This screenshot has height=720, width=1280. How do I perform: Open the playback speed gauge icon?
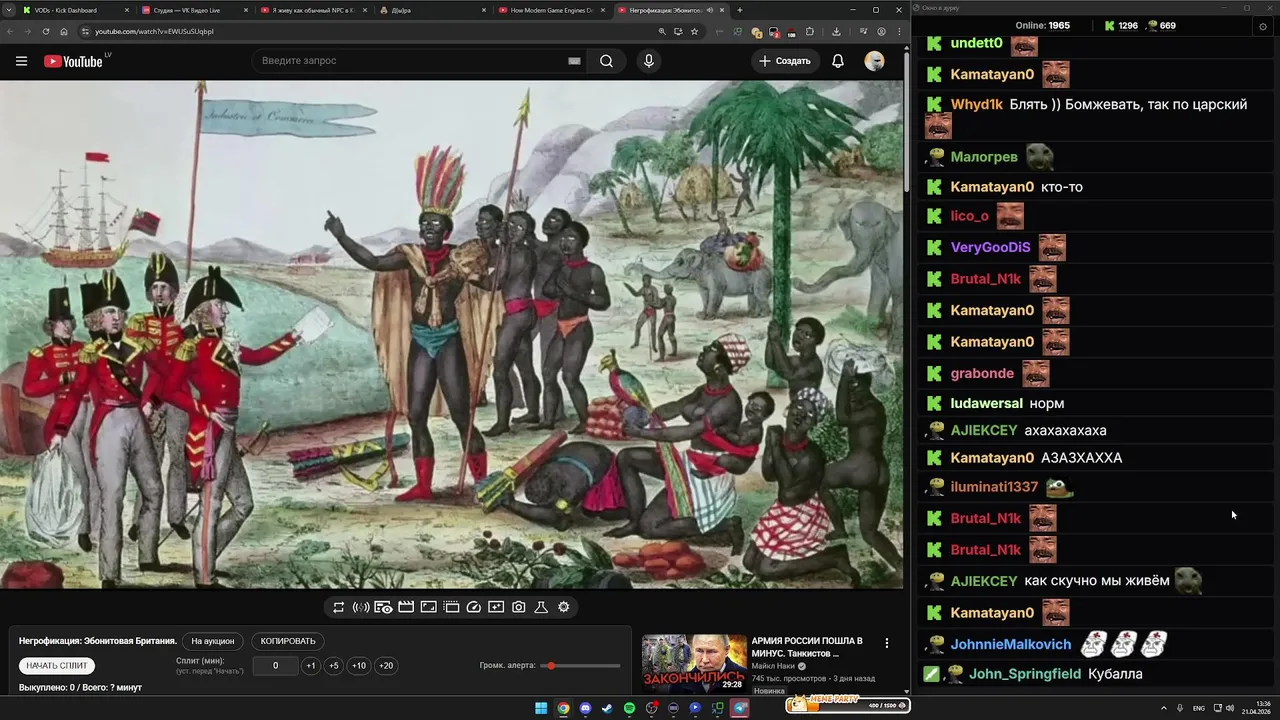[474, 607]
